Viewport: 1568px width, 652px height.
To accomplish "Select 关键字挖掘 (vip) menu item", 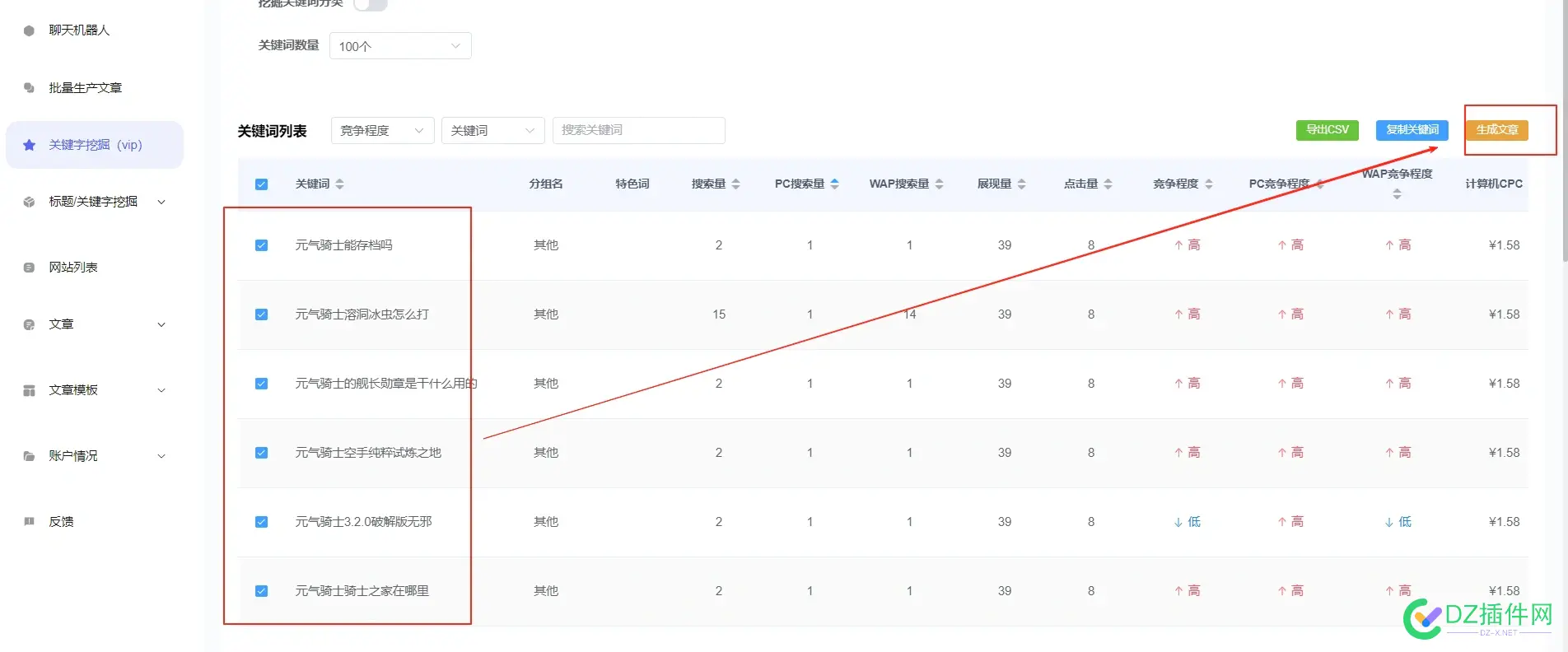I will 95,145.
